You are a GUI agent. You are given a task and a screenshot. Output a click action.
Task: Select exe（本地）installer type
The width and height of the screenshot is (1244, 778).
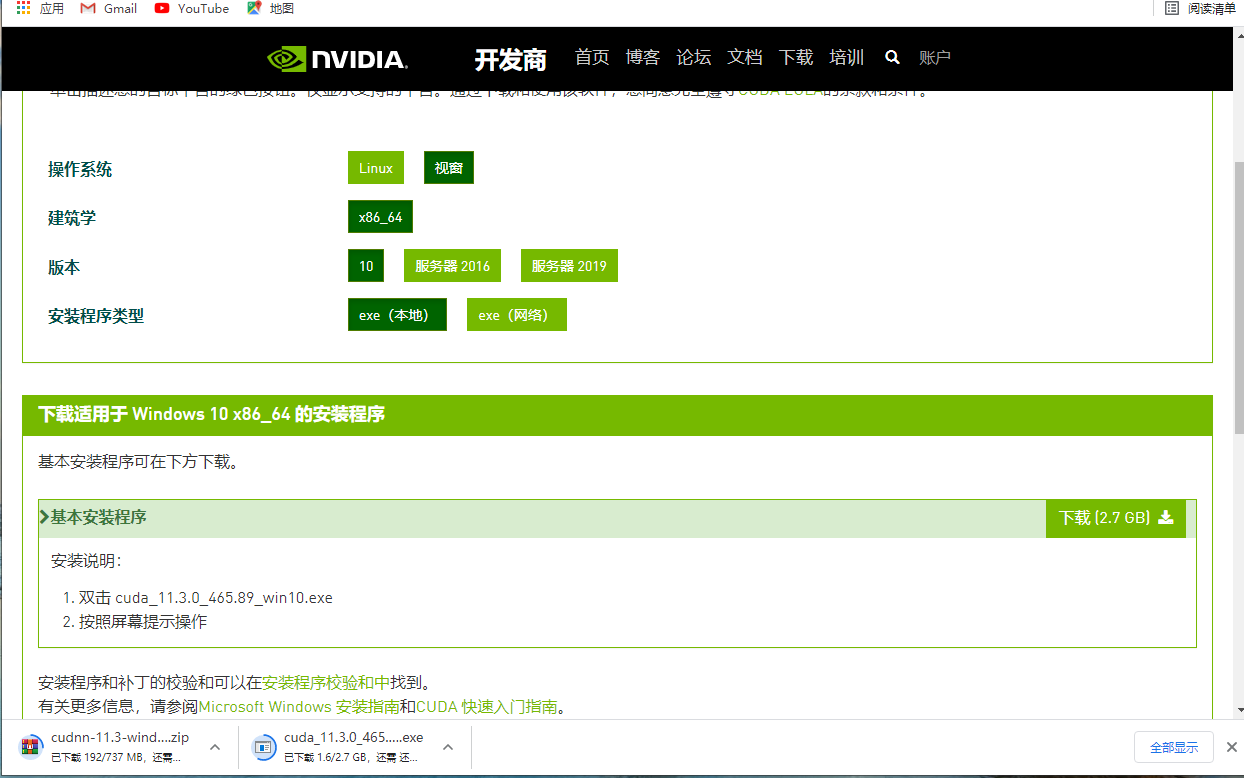point(397,315)
